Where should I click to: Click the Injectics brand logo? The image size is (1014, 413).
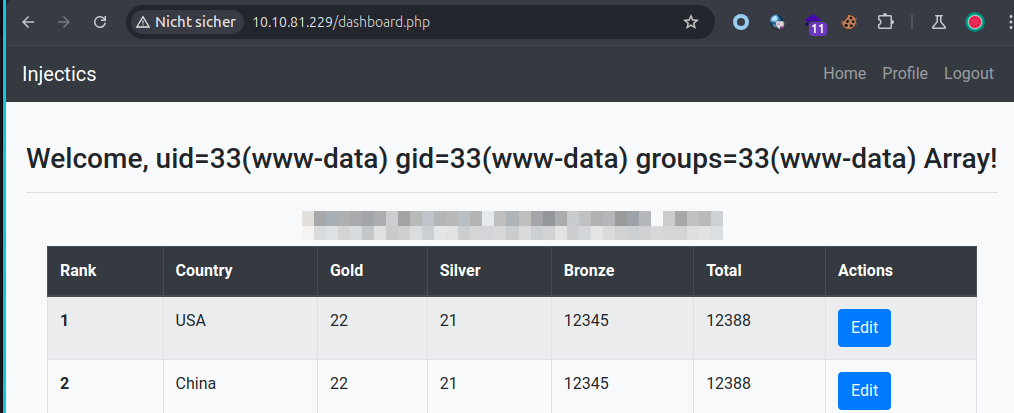coord(59,74)
